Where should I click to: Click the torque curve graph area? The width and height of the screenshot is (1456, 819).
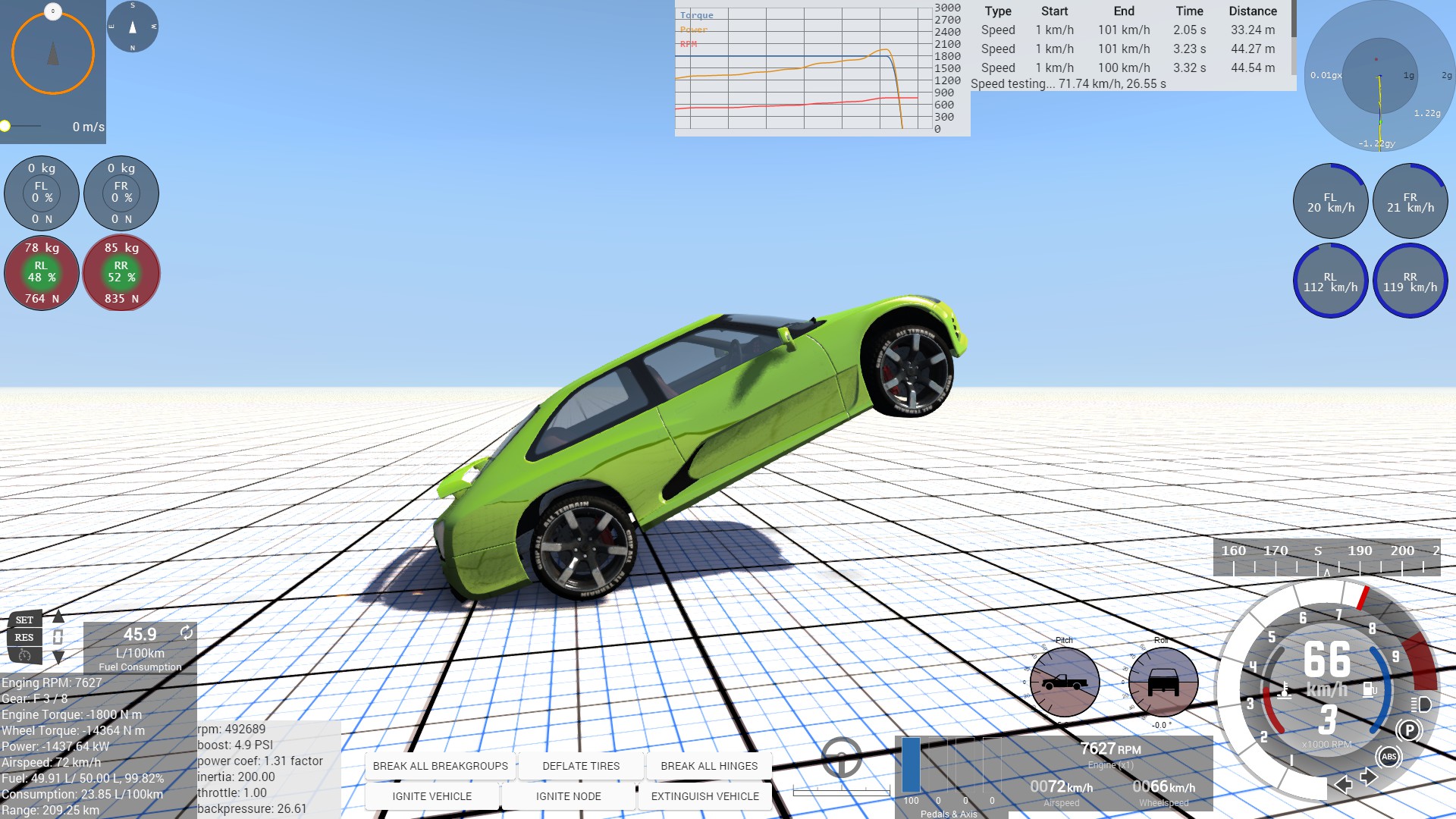[x=804, y=68]
